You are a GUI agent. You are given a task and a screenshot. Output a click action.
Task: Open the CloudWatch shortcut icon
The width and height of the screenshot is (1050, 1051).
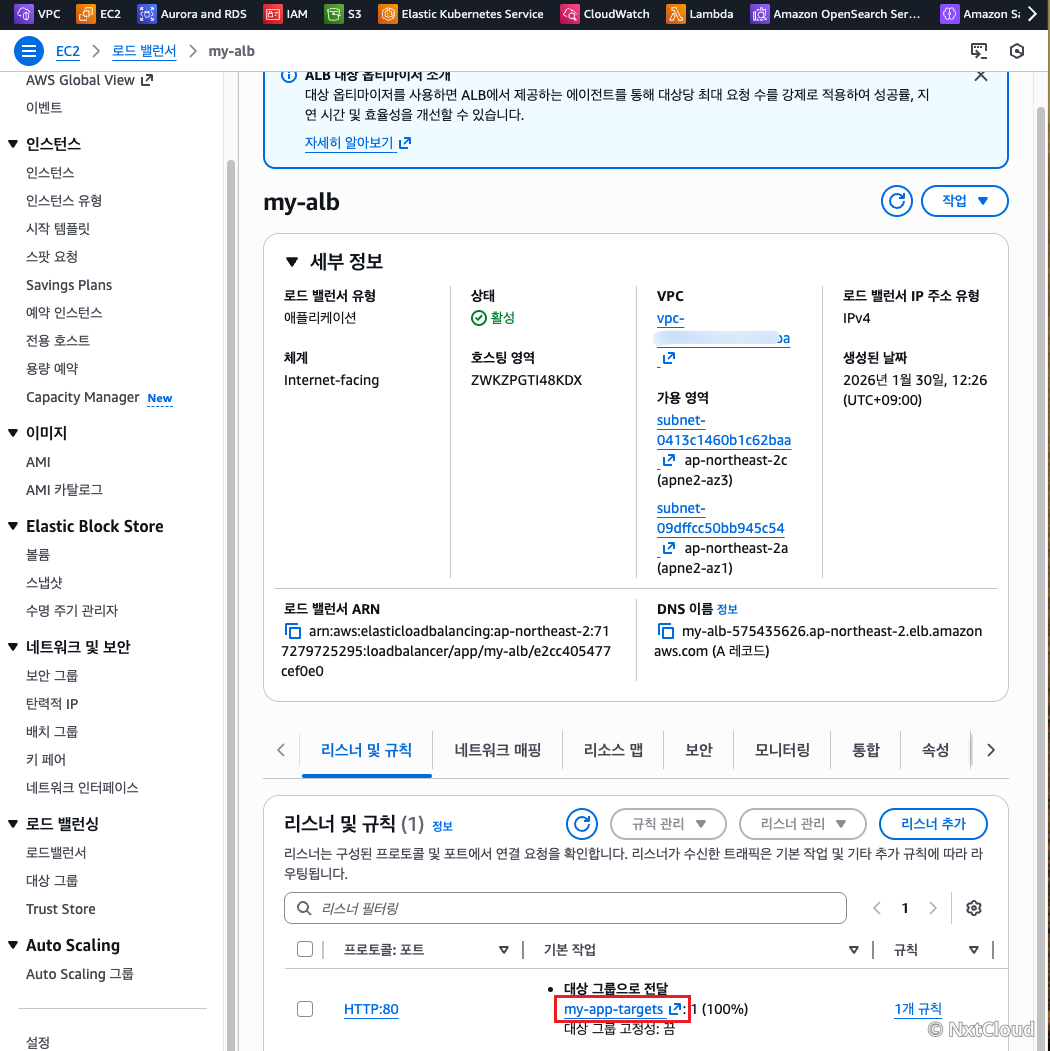(570, 13)
